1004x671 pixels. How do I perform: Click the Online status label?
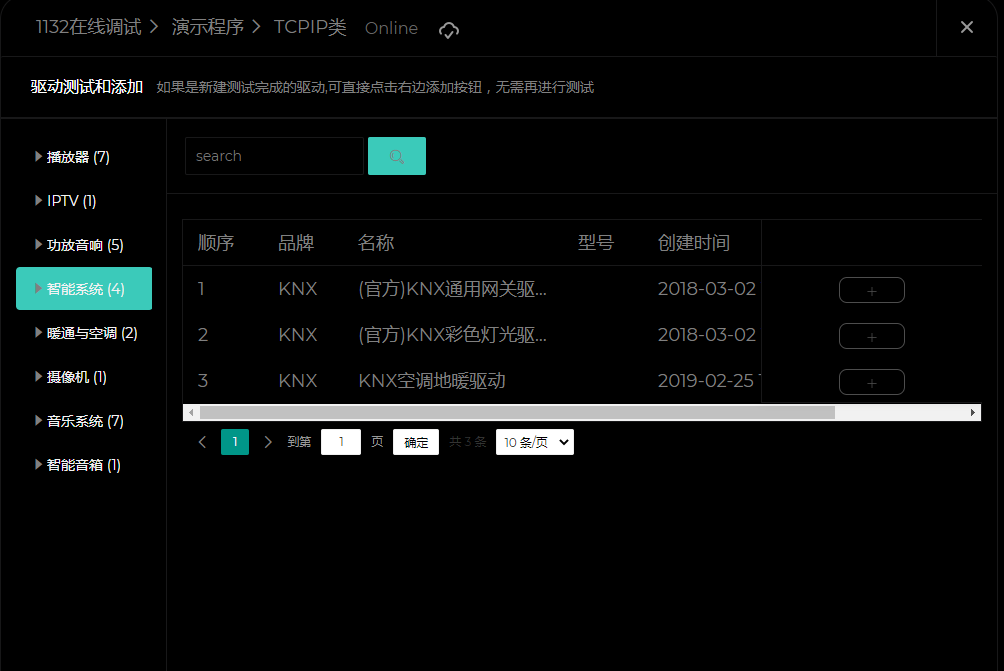pos(391,28)
